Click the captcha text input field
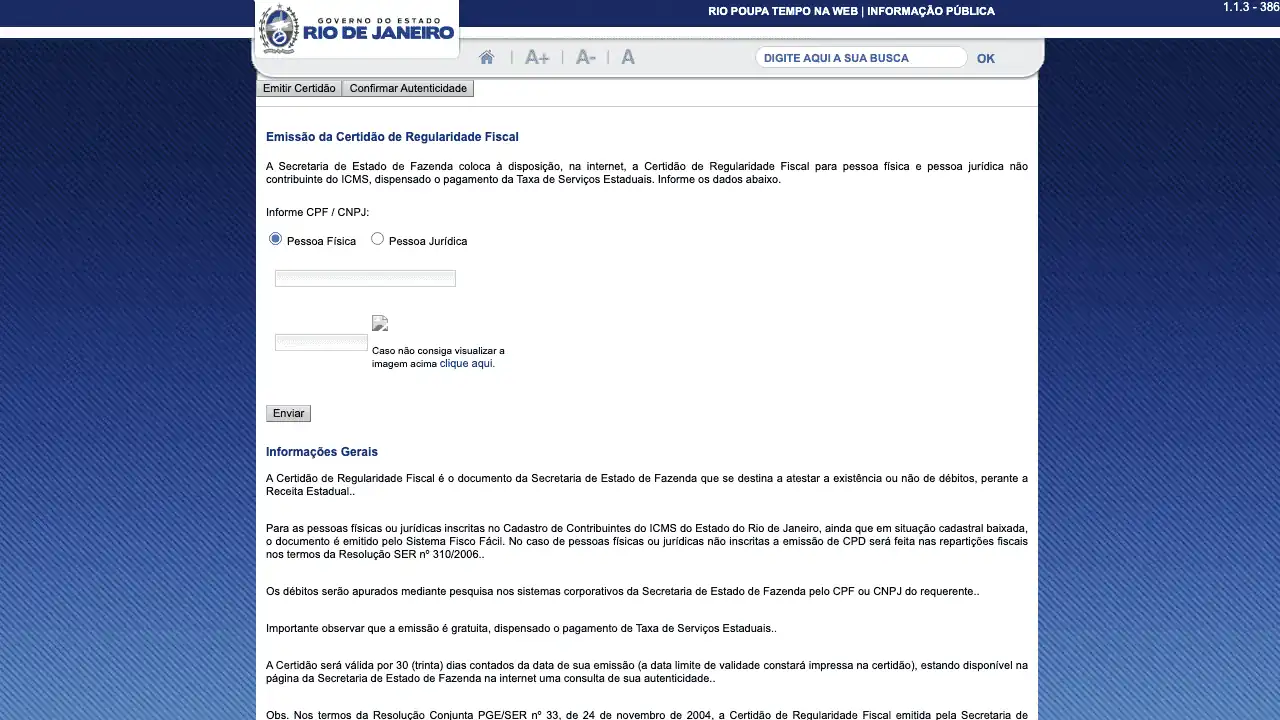Image resolution: width=1280 pixels, height=720 pixels. pyautogui.click(x=321, y=342)
